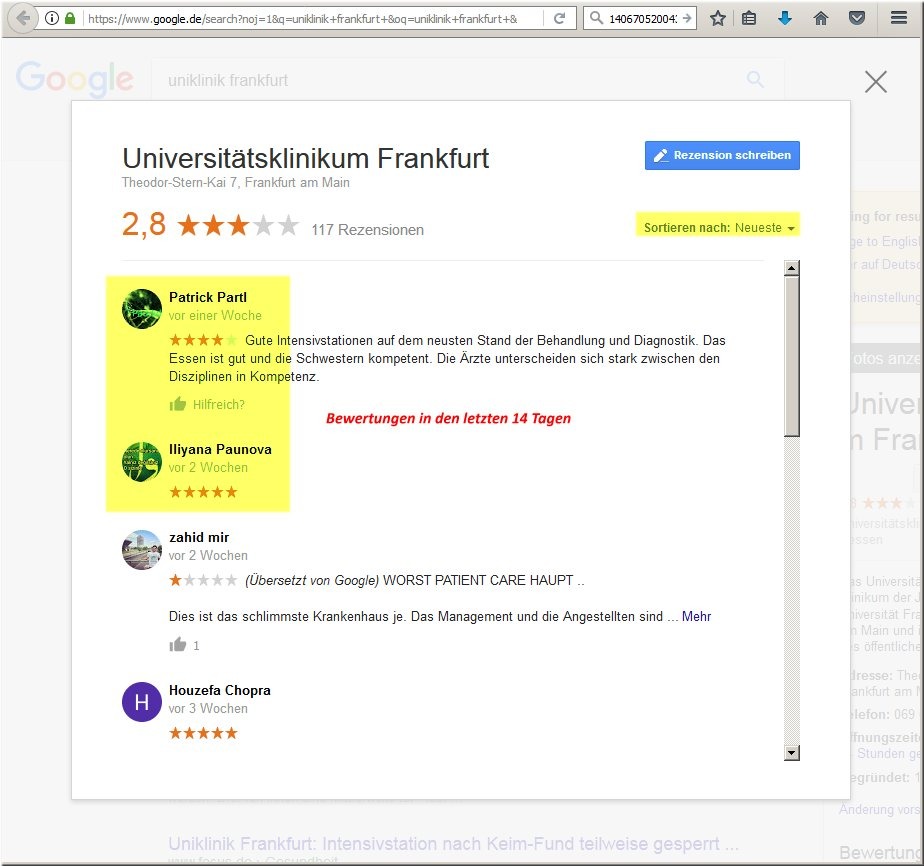Click the scrollbar down arrow in reviews

(x=791, y=753)
